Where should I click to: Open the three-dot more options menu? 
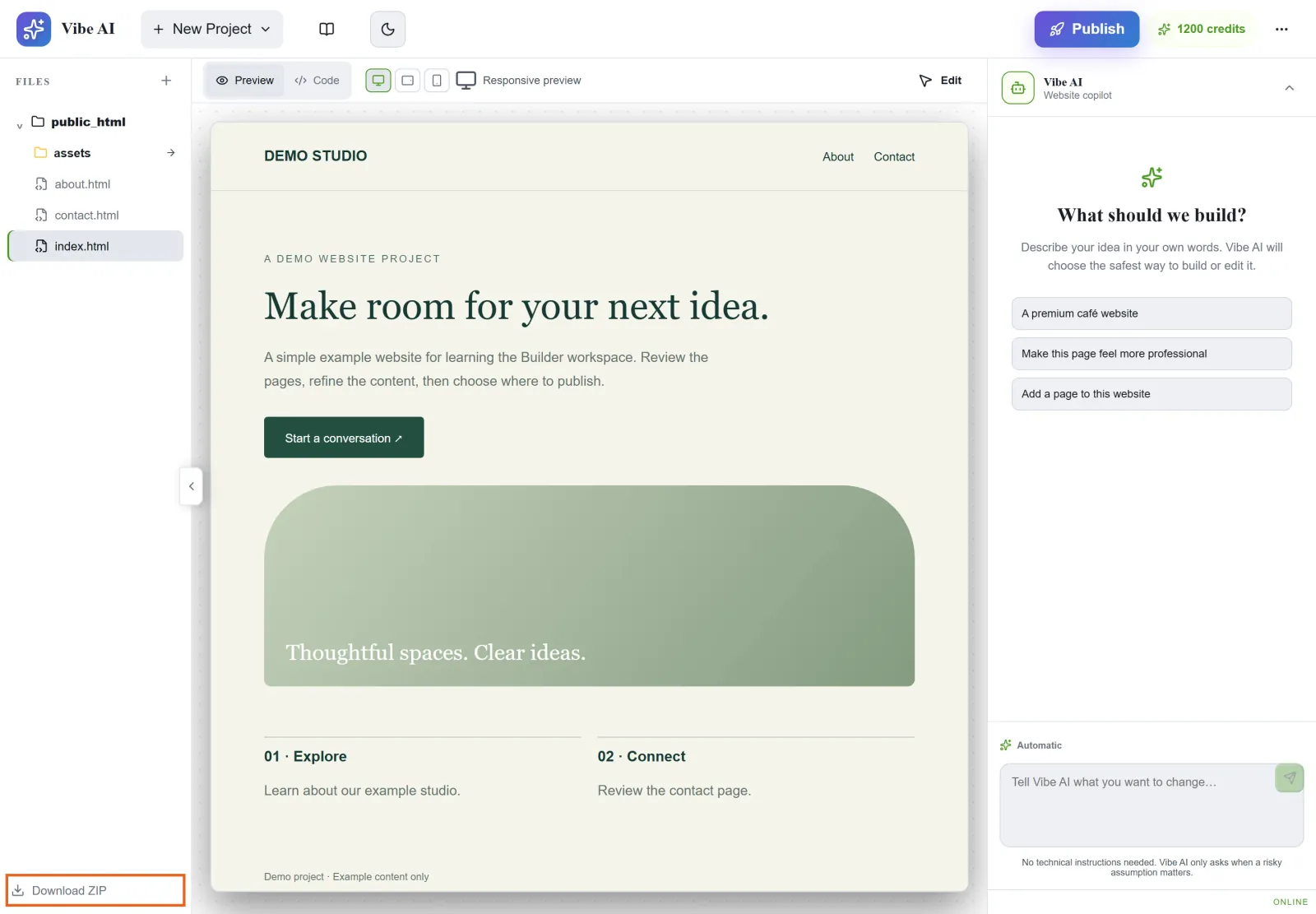coord(1281,29)
